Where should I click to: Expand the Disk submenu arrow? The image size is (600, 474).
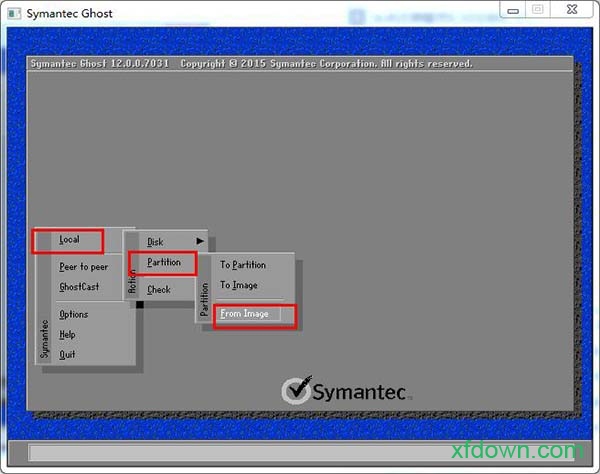[x=199, y=241]
